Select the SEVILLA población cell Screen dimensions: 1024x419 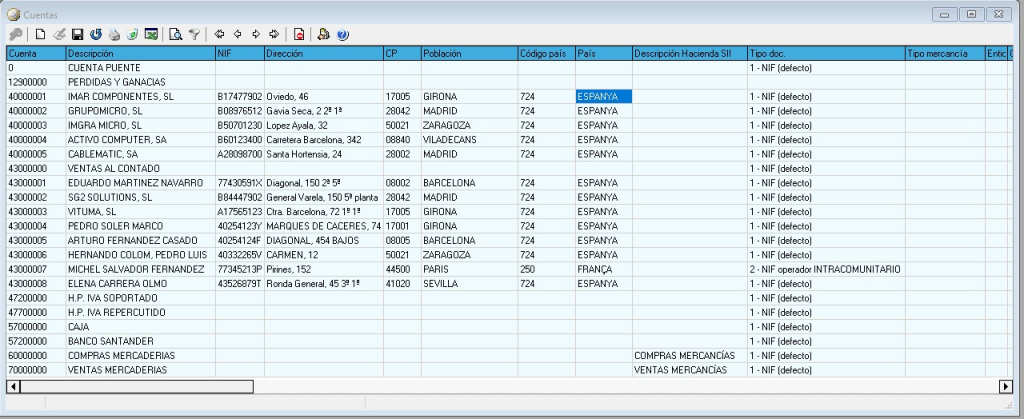470,284
